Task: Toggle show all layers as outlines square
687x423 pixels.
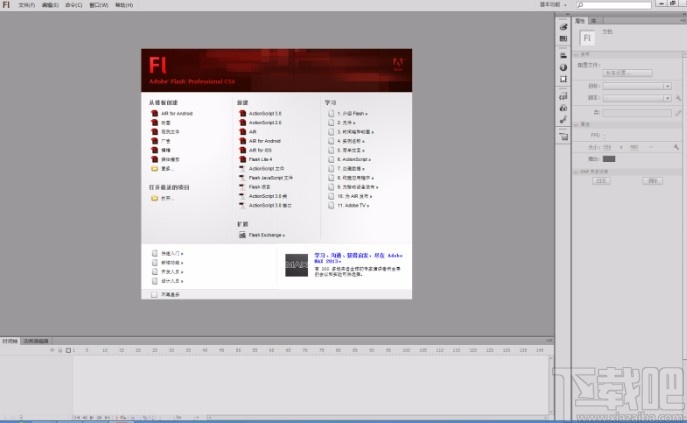Action: pyautogui.click(x=68, y=350)
